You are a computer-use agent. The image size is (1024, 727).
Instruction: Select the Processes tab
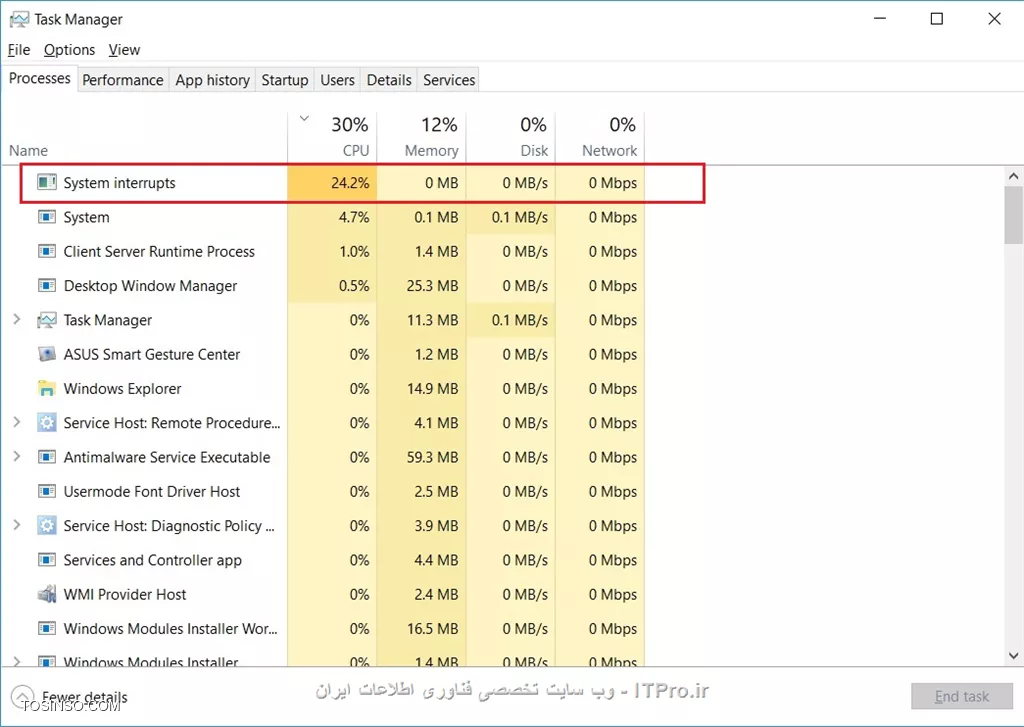pos(40,78)
